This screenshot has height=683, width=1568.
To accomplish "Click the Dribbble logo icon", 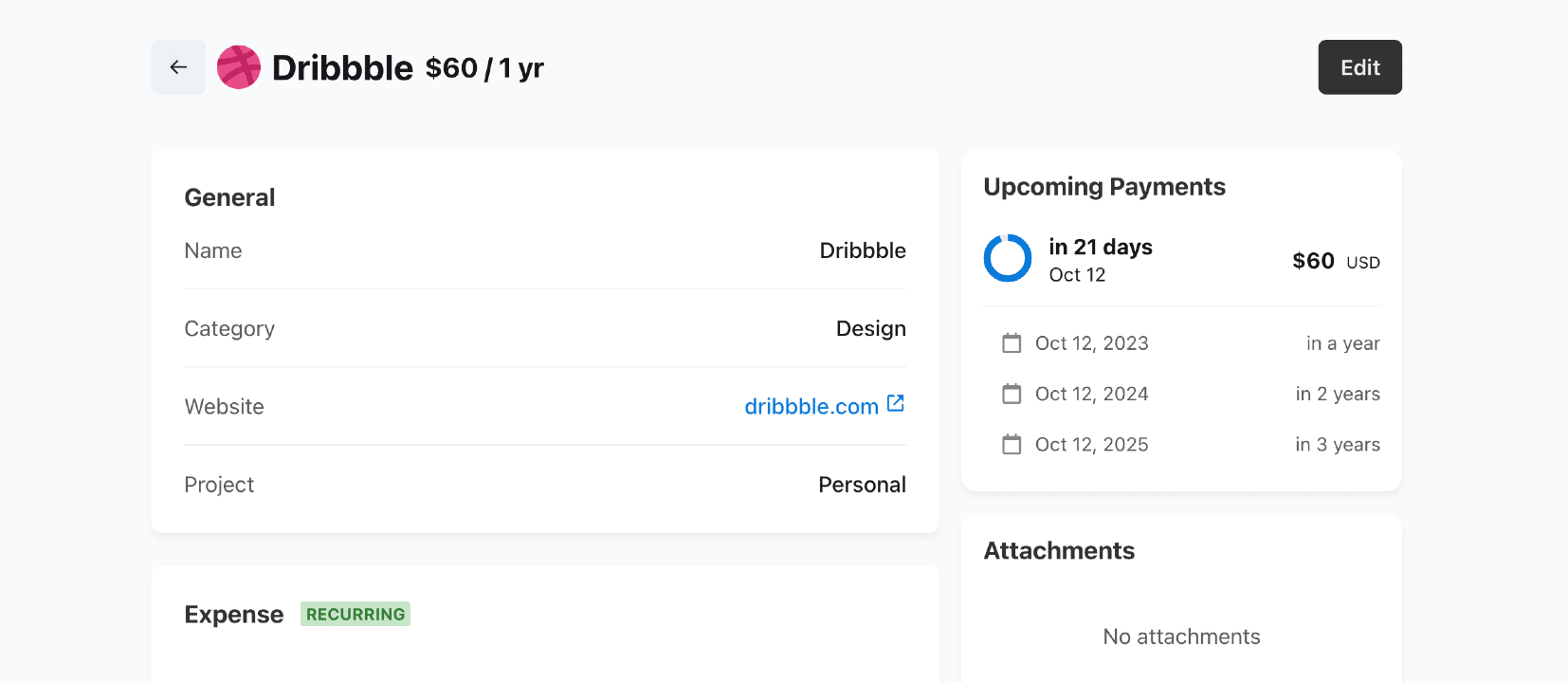I will [x=239, y=67].
